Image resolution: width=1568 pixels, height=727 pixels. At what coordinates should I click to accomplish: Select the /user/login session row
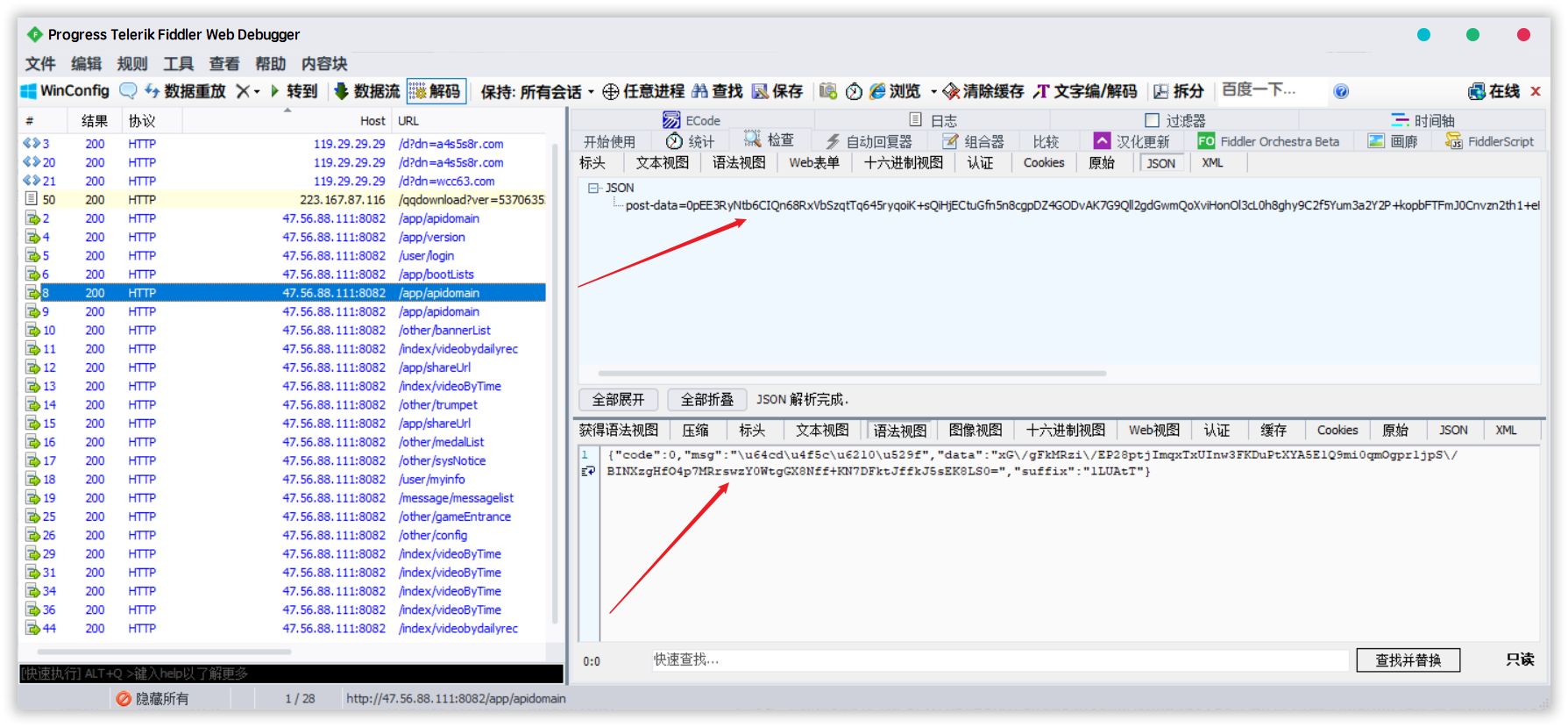(284, 256)
